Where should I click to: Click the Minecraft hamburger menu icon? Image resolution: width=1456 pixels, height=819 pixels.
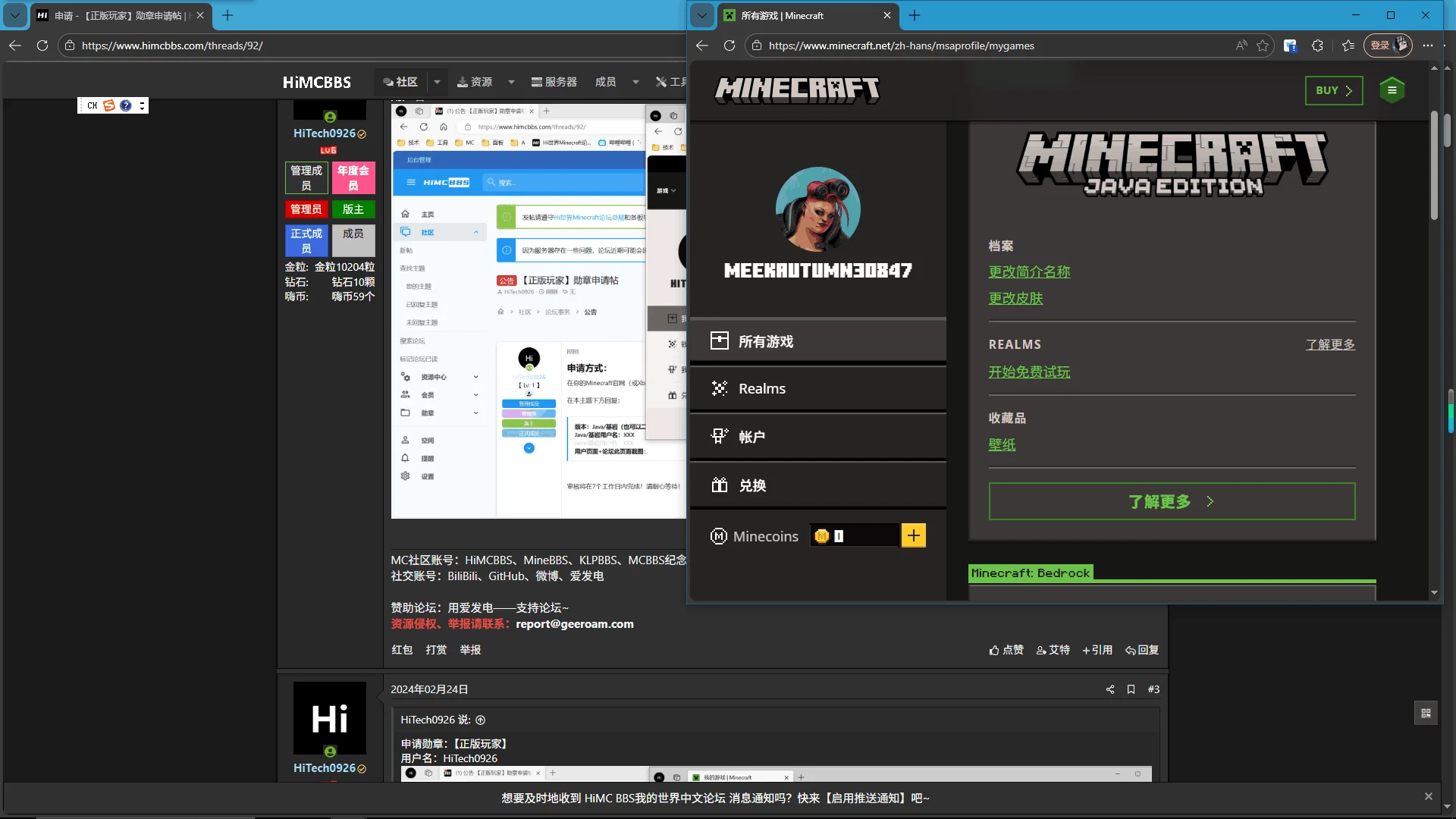(1392, 90)
